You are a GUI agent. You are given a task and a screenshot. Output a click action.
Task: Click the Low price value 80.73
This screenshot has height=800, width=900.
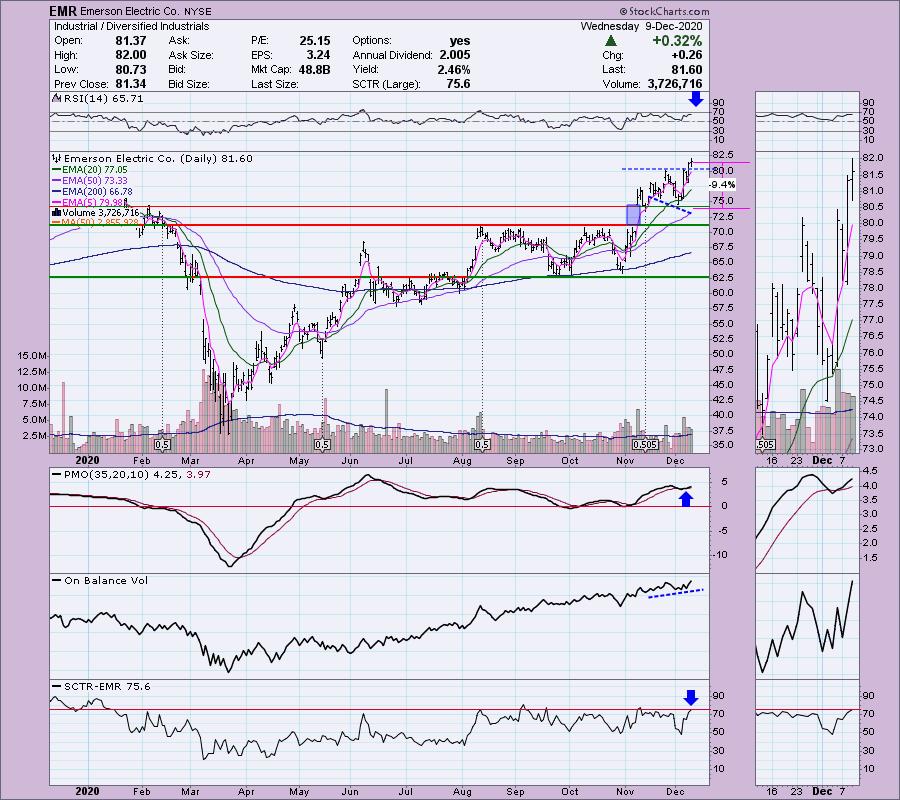[x=131, y=69]
